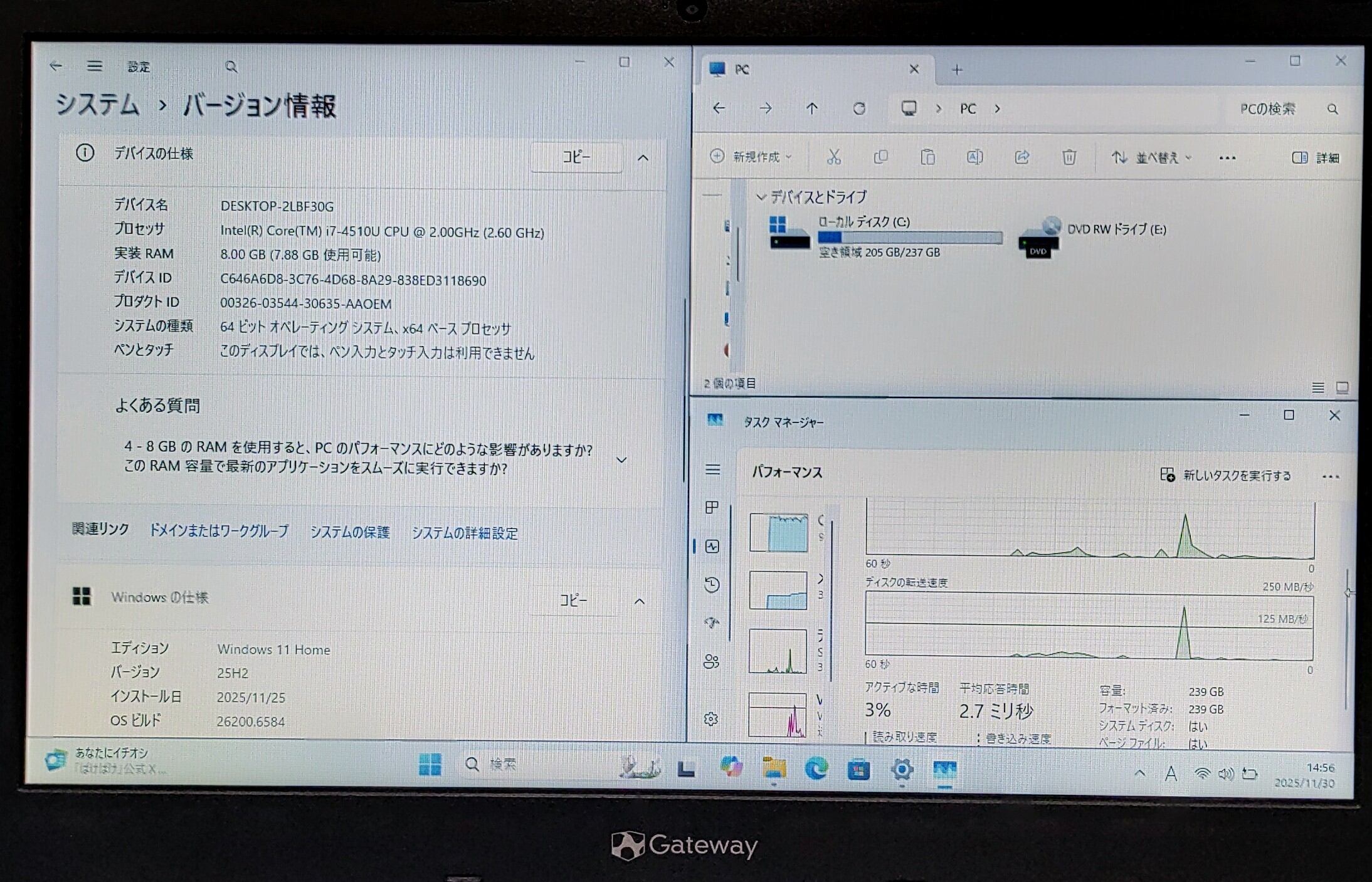This screenshot has width=1372, height=882.
Task: Open the 並べ替え sort dropdown
Action: 1151,157
